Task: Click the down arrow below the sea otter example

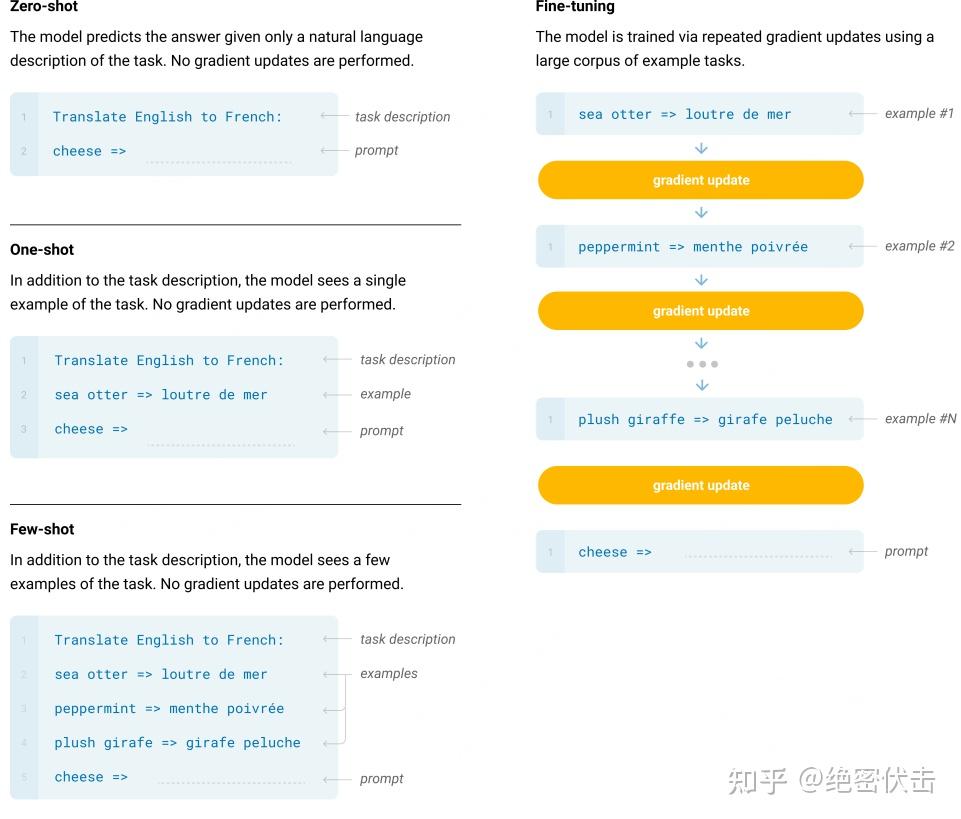Action: click(x=700, y=148)
